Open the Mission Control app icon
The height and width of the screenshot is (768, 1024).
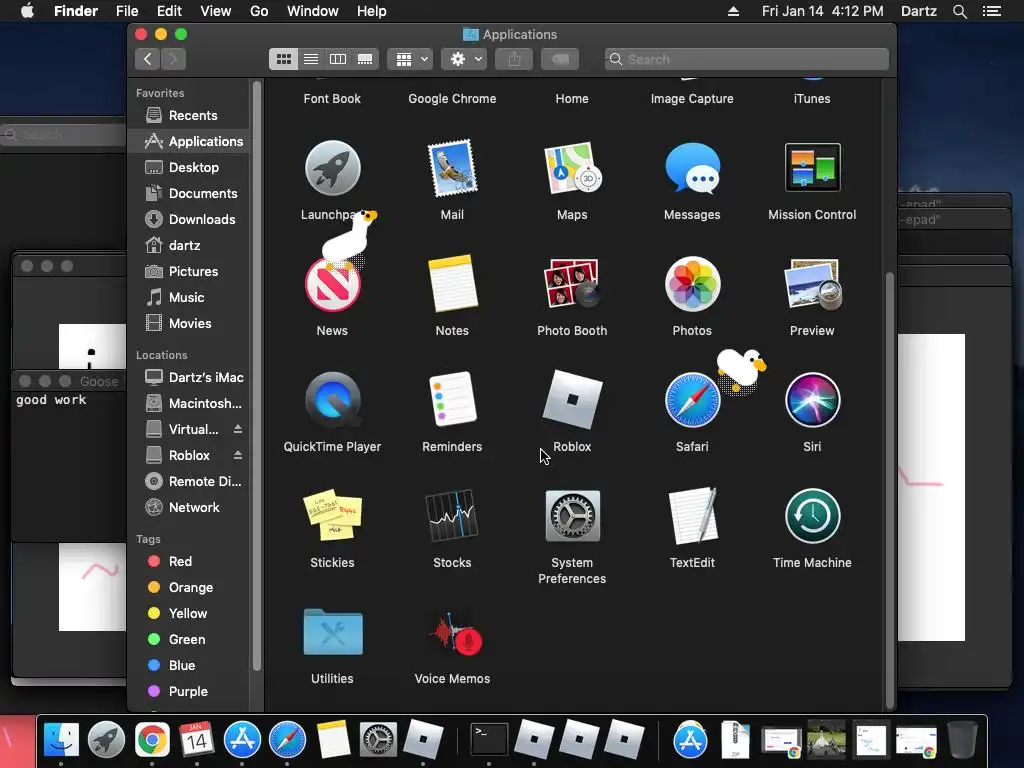coord(812,167)
